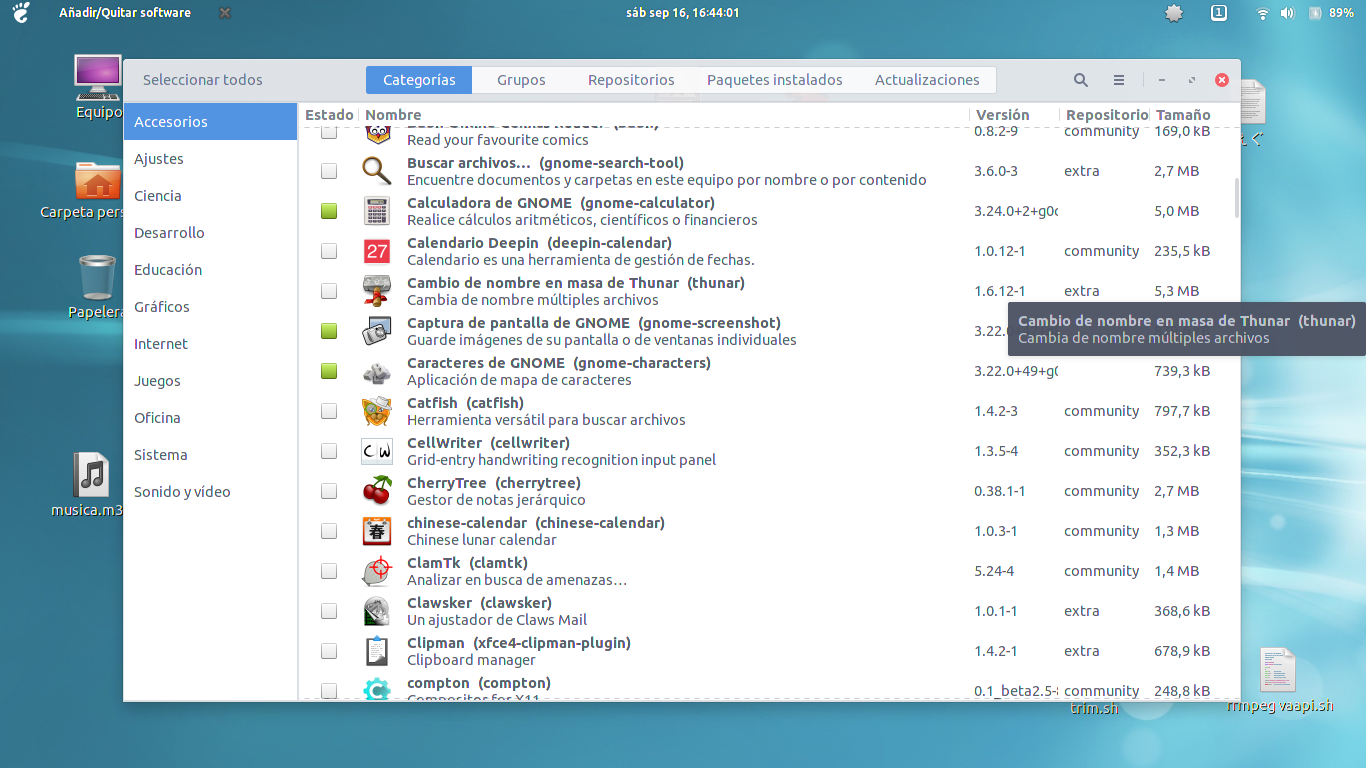Image resolution: width=1366 pixels, height=768 pixels.
Task: Click the volume icon in top bar
Action: tap(1287, 13)
